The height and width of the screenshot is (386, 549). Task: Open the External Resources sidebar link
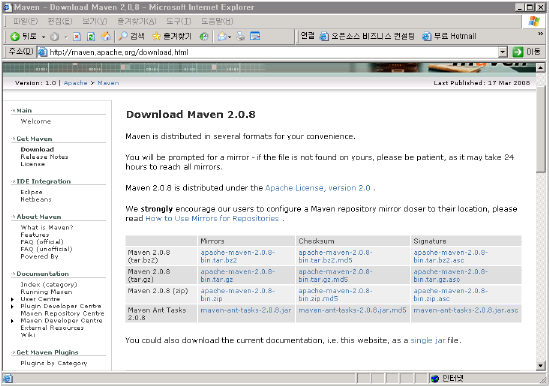(x=52, y=328)
